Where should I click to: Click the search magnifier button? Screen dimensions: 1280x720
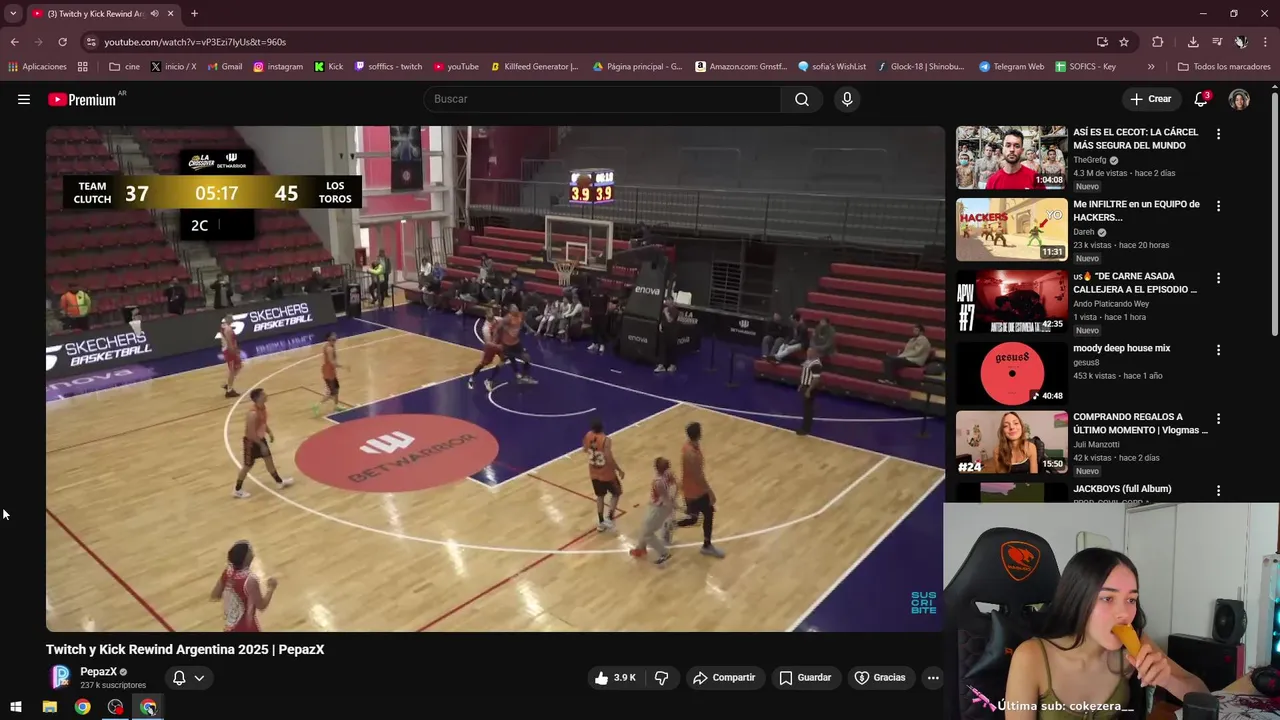pos(802,99)
